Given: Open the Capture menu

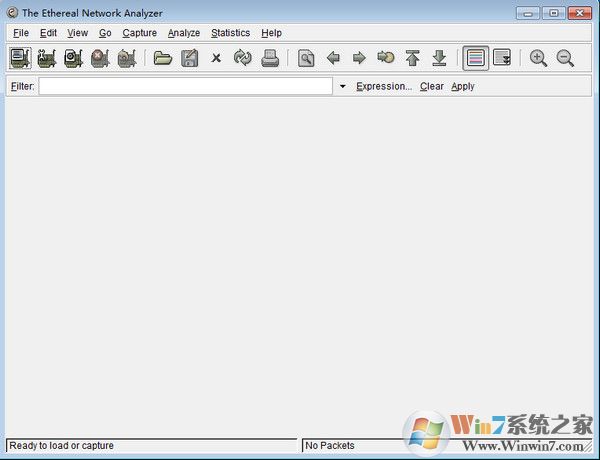Looking at the screenshot, I should [x=139, y=33].
